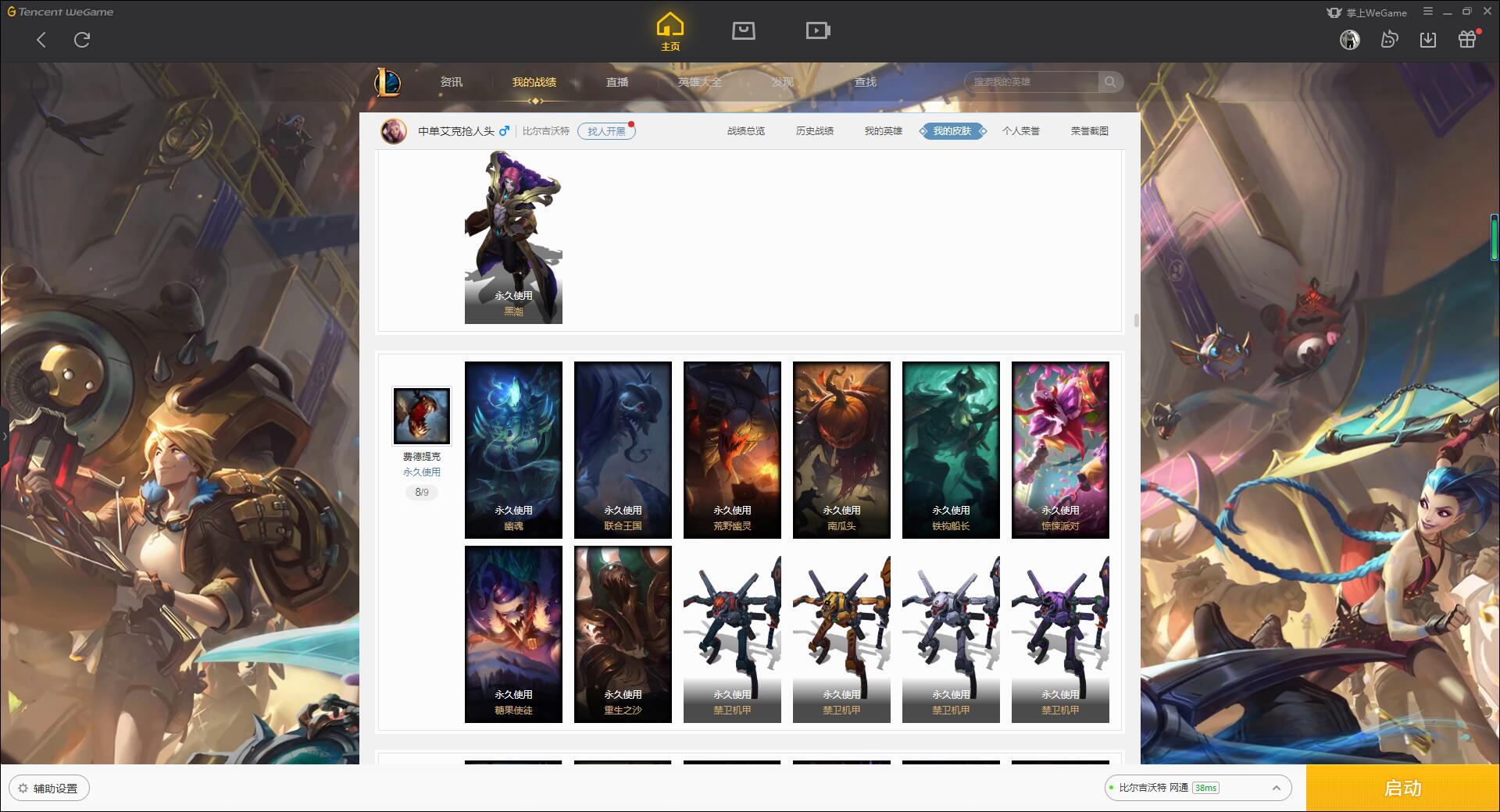Click the 38ms network latency badge

1205,788
